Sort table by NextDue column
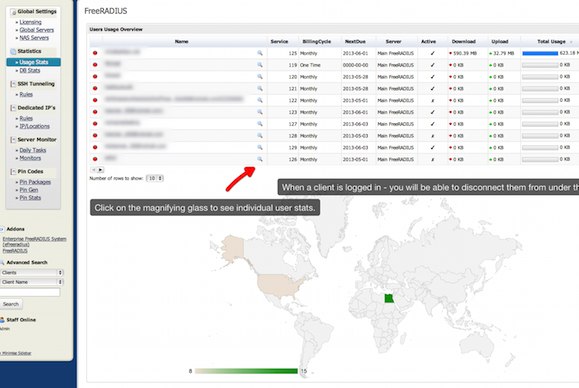Screen dimensions: 579x388 (355, 41)
